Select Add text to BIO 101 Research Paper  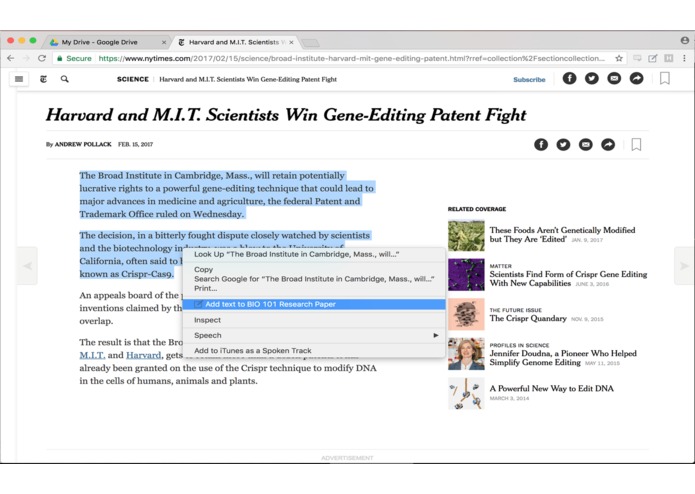click(314, 304)
